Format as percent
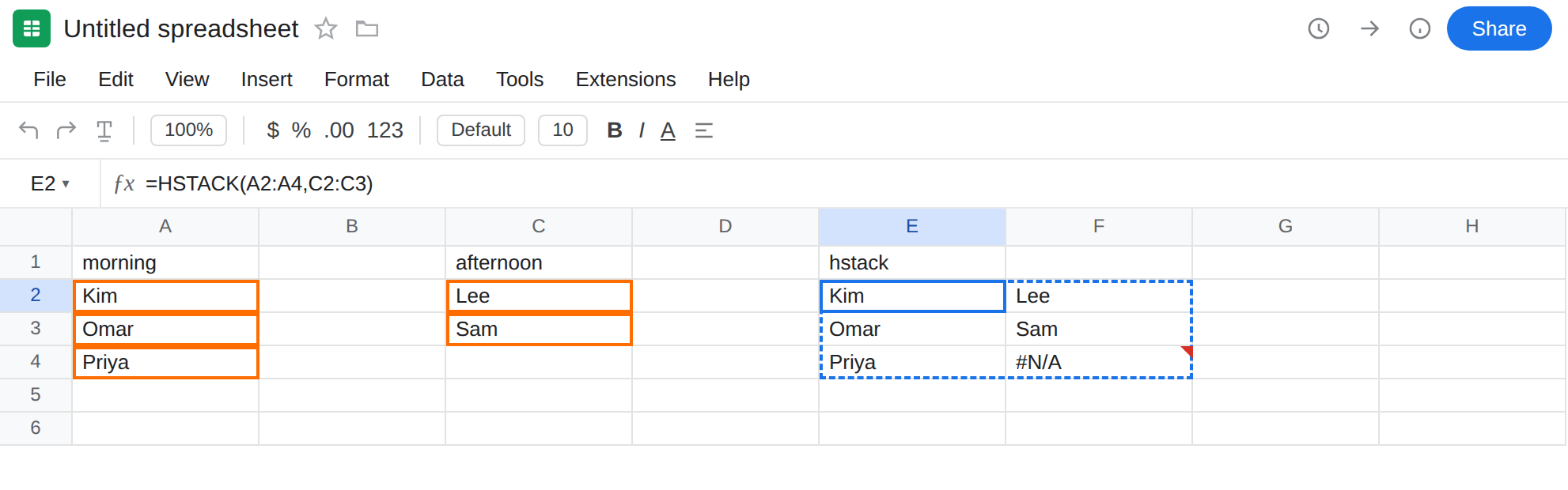 pos(301,130)
